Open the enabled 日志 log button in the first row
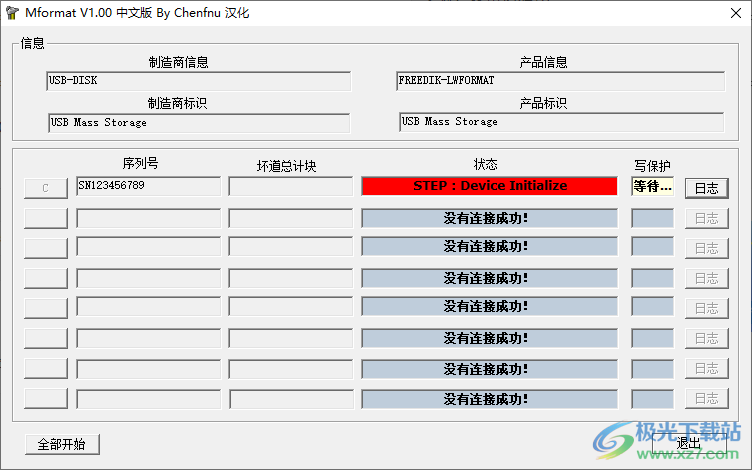The image size is (752, 470). click(707, 188)
